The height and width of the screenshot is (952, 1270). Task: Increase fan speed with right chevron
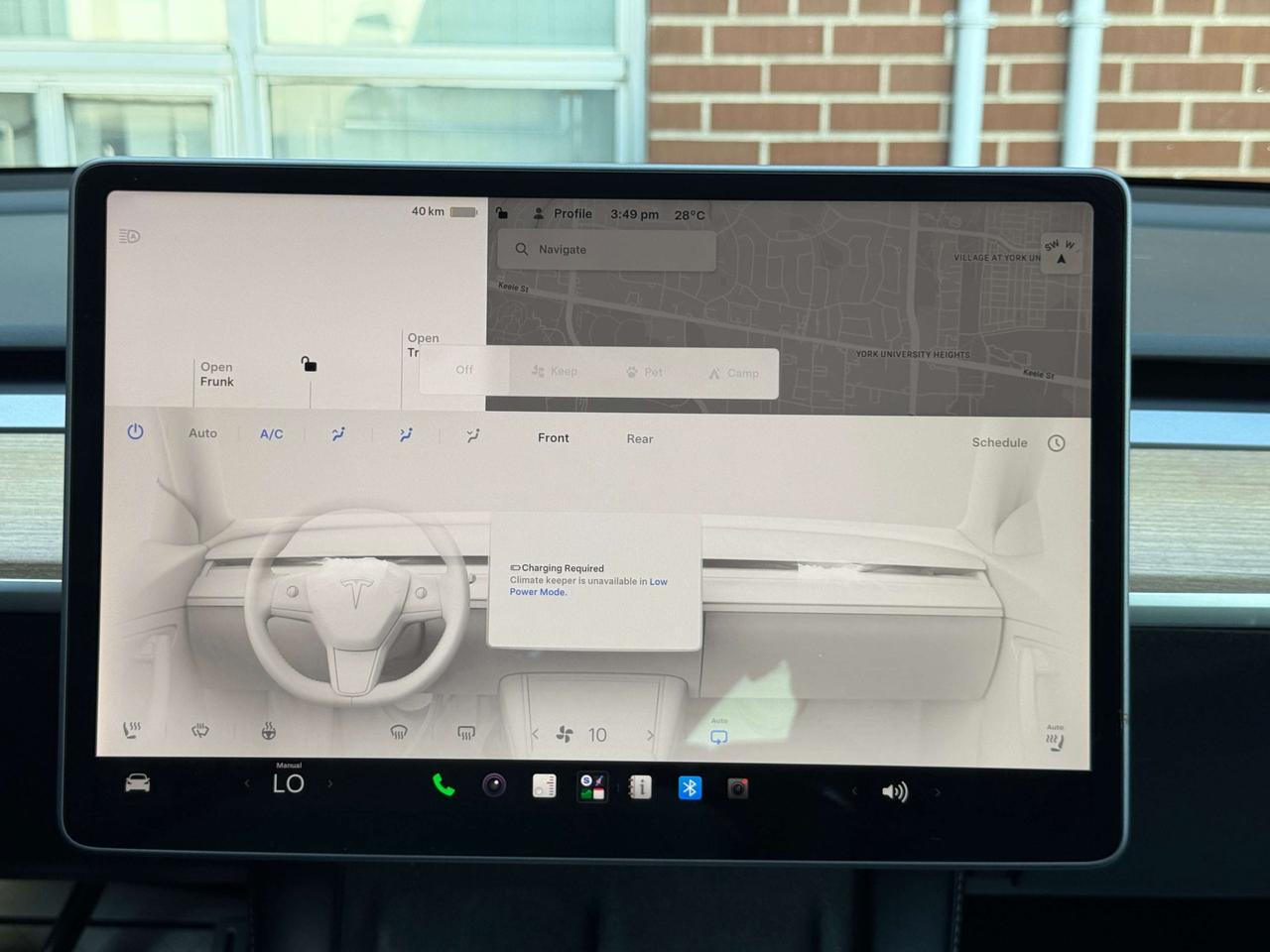[650, 735]
